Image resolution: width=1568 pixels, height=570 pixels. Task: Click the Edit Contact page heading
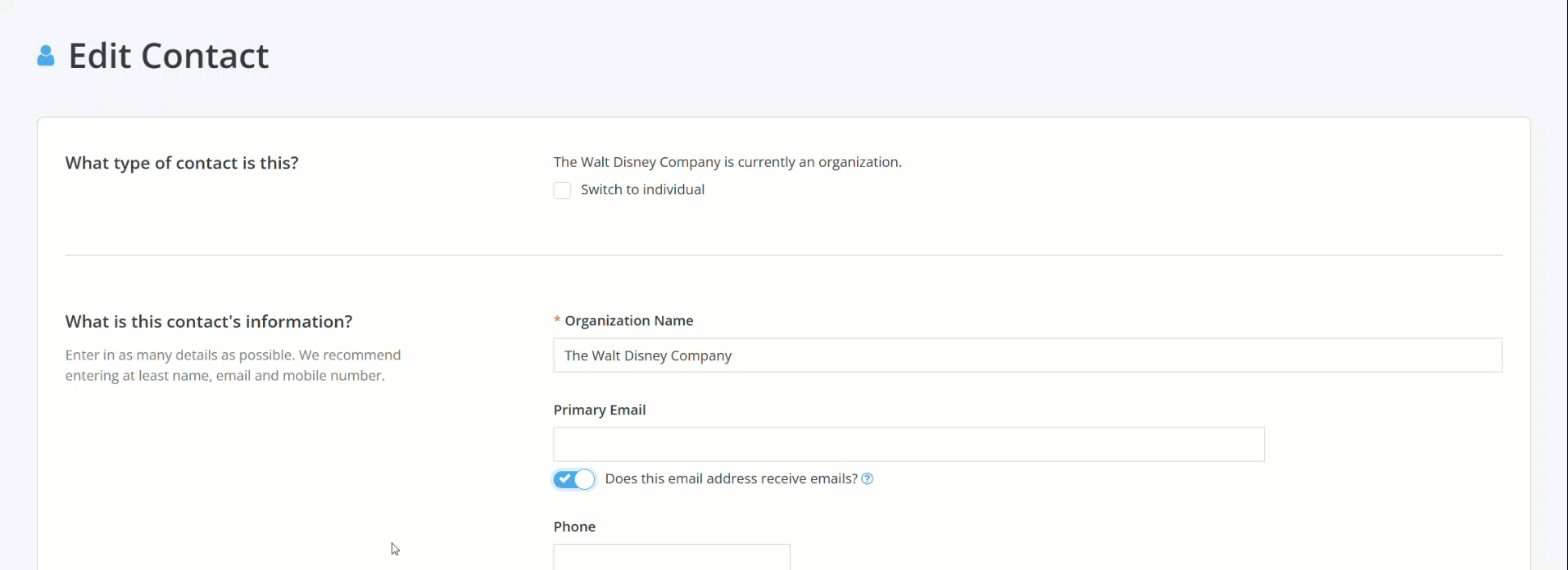pos(168,55)
